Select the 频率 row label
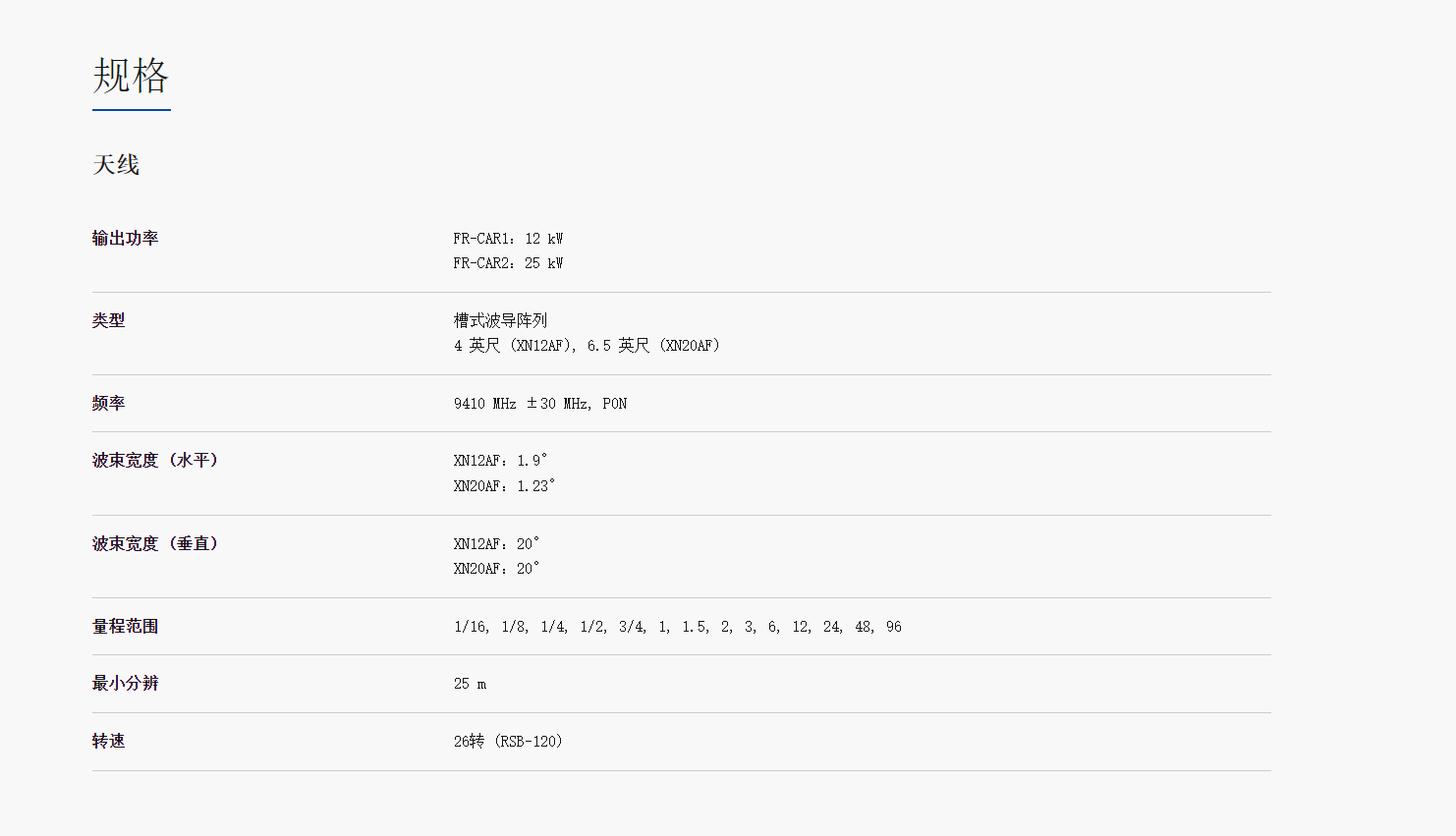 pos(108,403)
